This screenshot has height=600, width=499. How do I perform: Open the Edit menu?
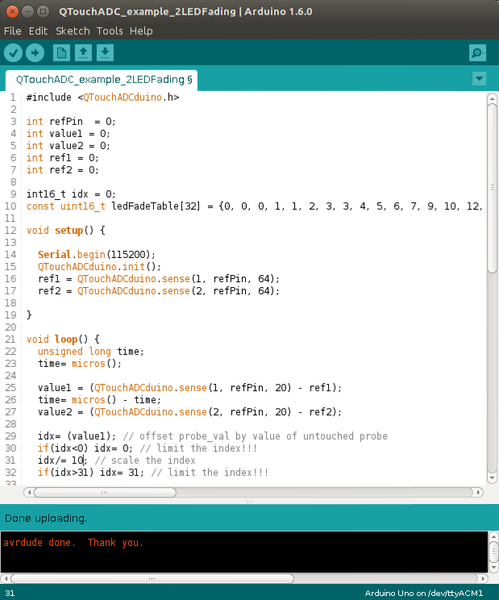[38, 31]
